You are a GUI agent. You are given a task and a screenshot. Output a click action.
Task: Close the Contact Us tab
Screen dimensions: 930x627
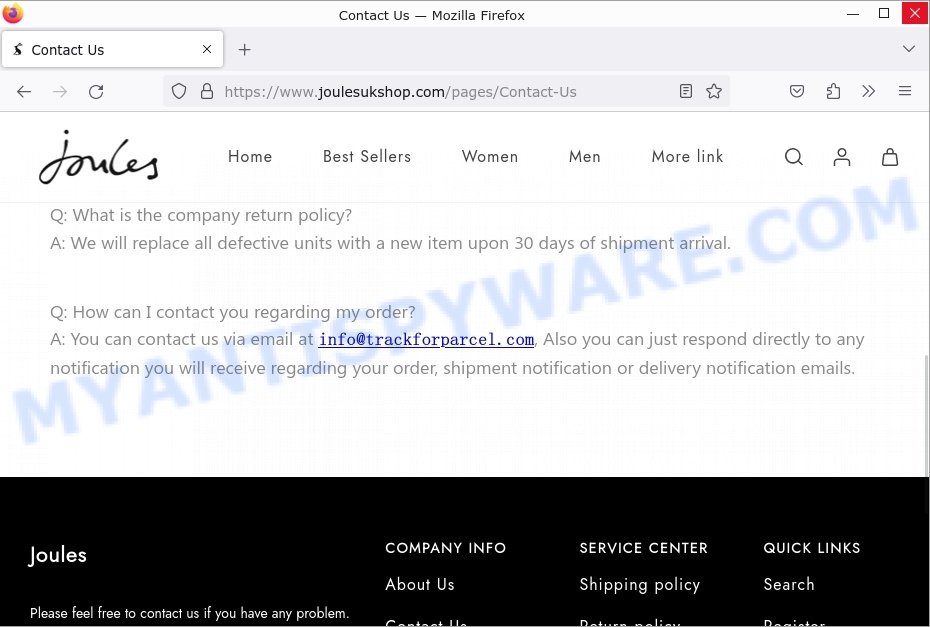[206, 49]
